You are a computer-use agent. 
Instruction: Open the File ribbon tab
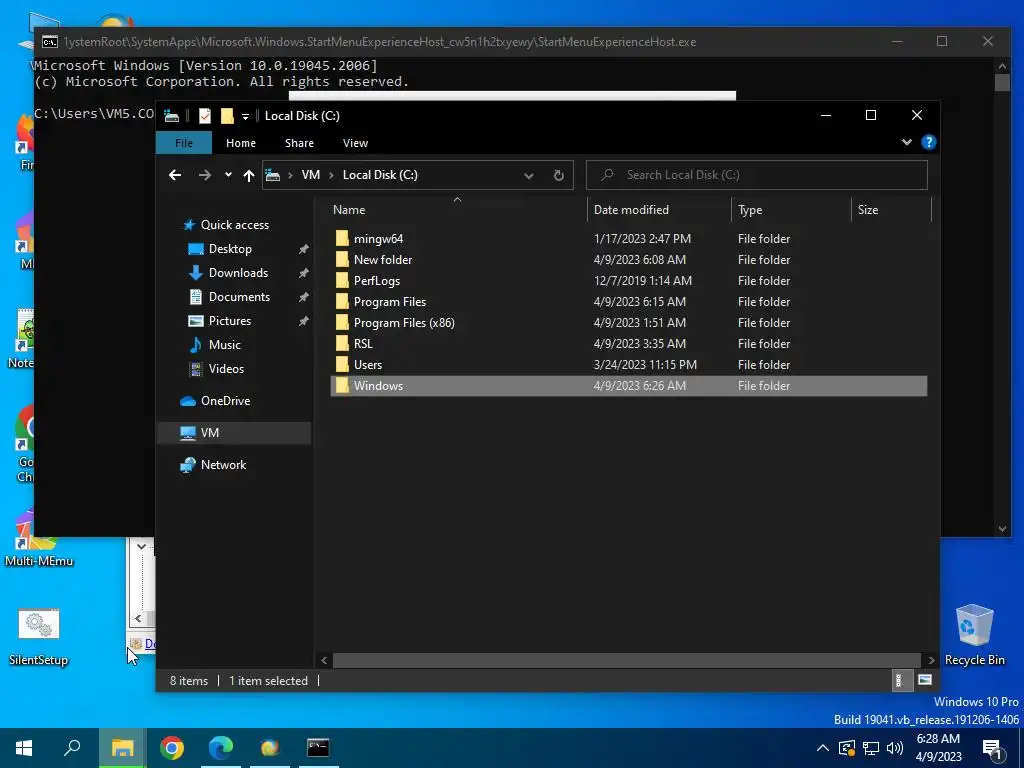(184, 143)
